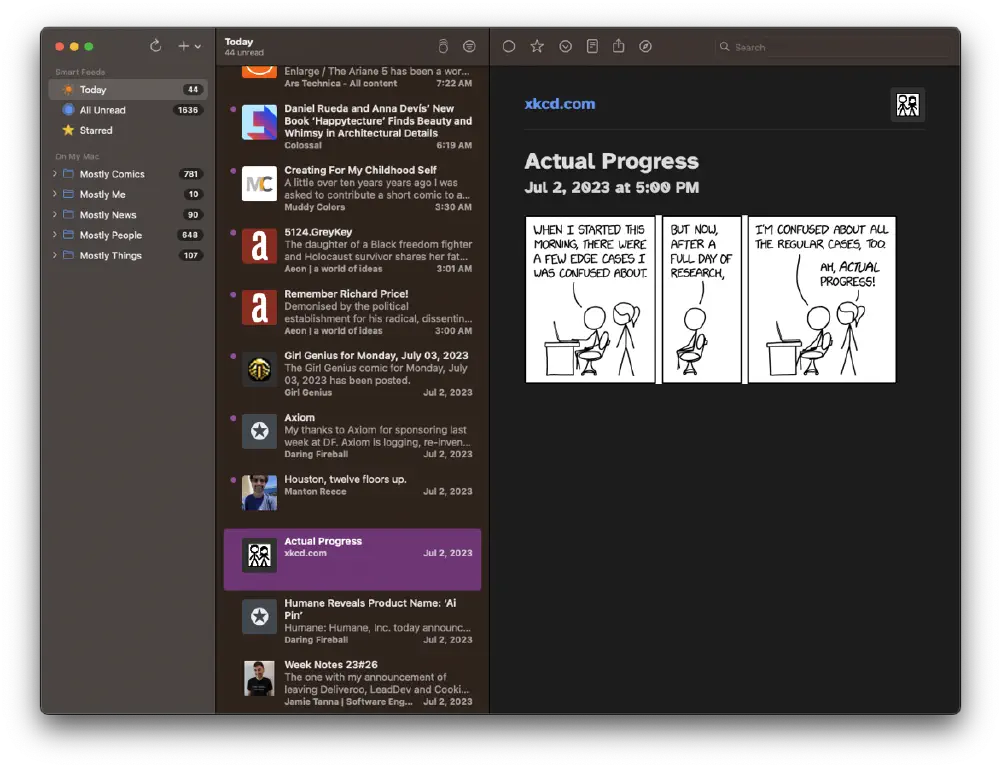This screenshot has width=1001, height=768.
Task: Click the Mostly News folder icon
Action: pyautogui.click(x=68, y=215)
